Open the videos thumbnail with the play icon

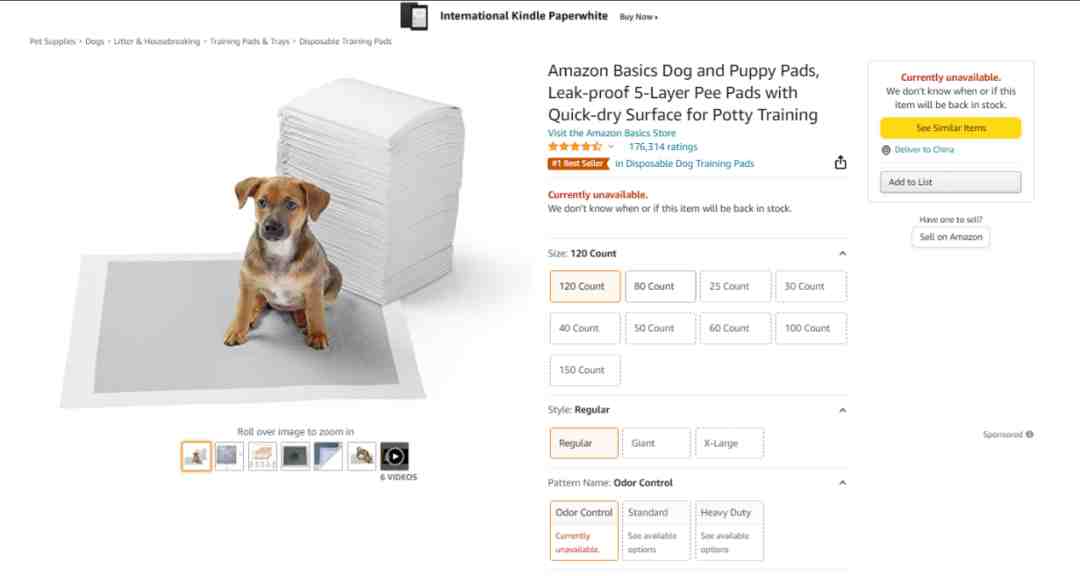(x=395, y=456)
